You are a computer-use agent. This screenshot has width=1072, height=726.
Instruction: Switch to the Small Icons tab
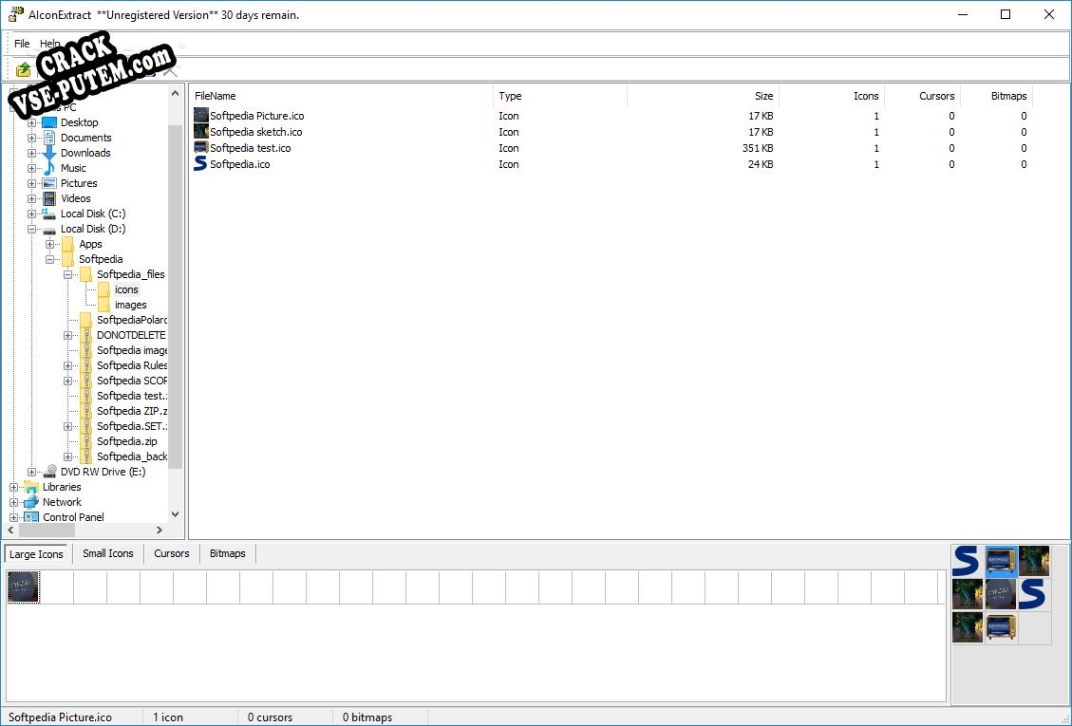[x=108, y=553]
